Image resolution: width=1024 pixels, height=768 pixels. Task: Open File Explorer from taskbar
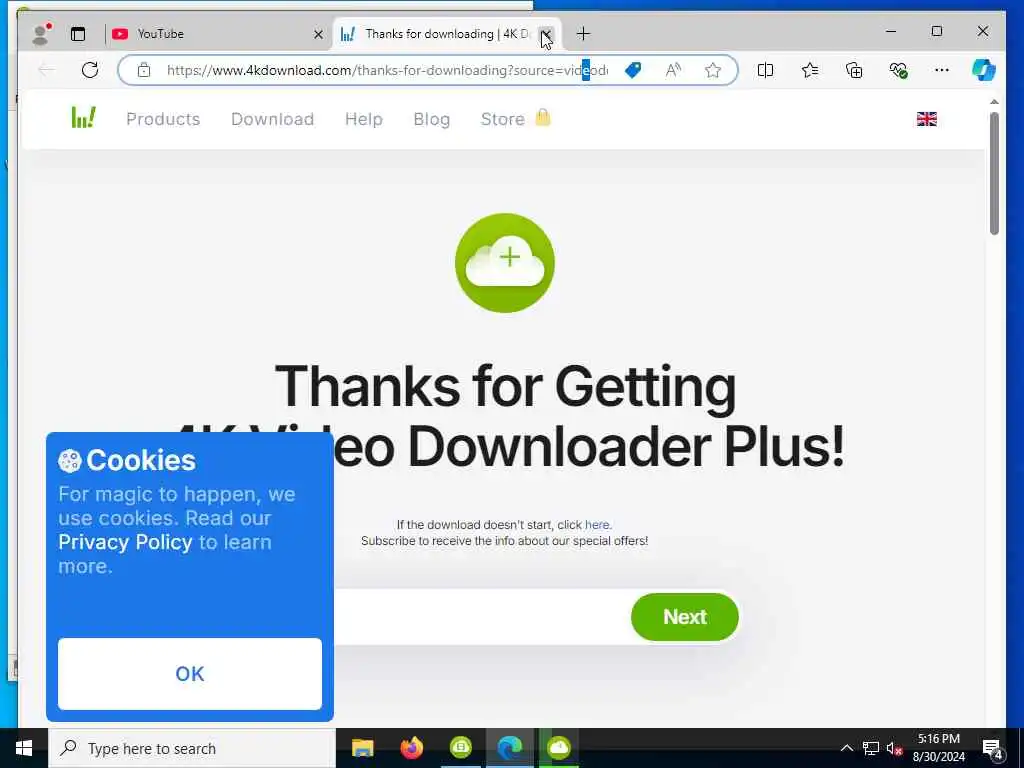(x=362, y=748)
